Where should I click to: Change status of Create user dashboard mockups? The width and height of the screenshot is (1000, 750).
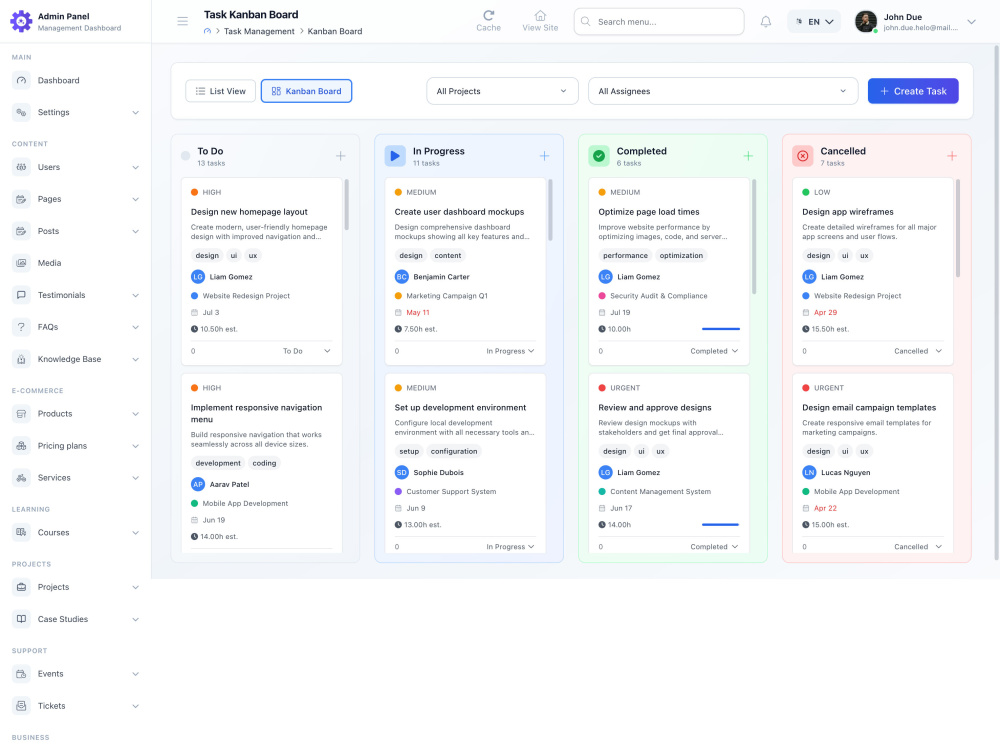coord(510,351)
